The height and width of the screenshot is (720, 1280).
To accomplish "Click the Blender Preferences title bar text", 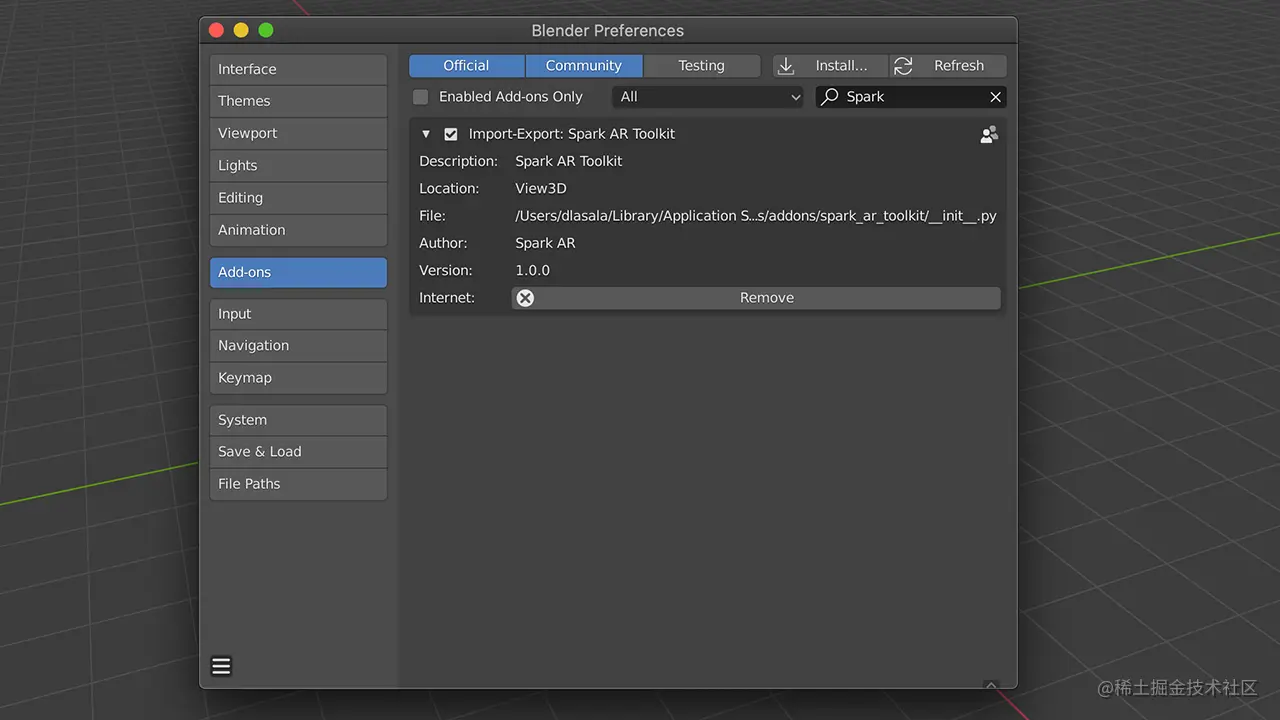I will 608,31.
